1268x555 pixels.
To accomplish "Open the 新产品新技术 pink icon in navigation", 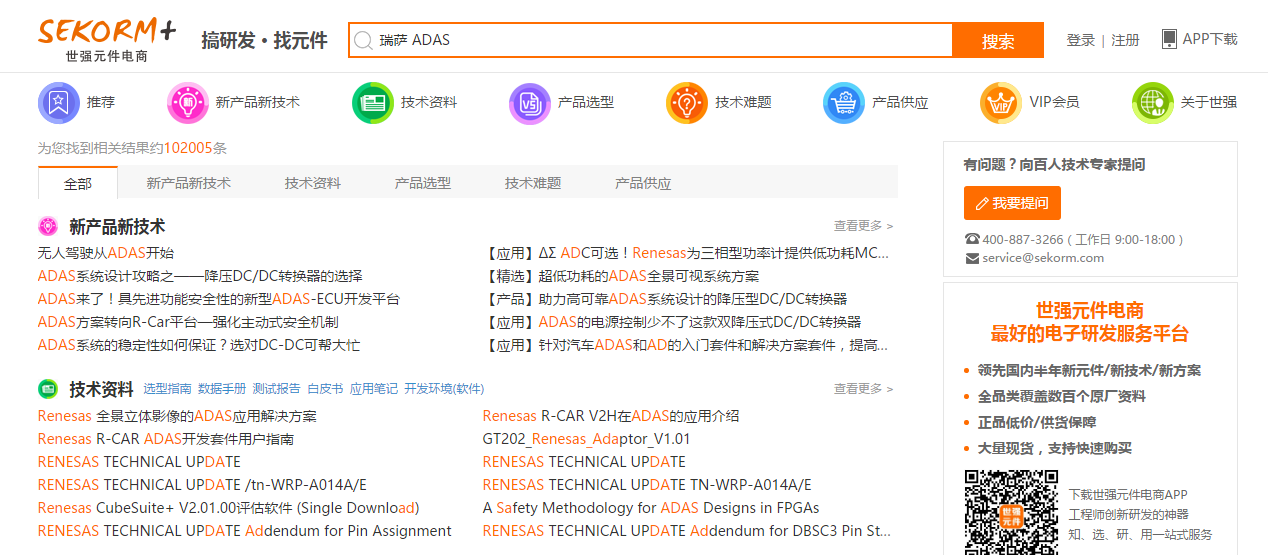I will pos(188,103).
